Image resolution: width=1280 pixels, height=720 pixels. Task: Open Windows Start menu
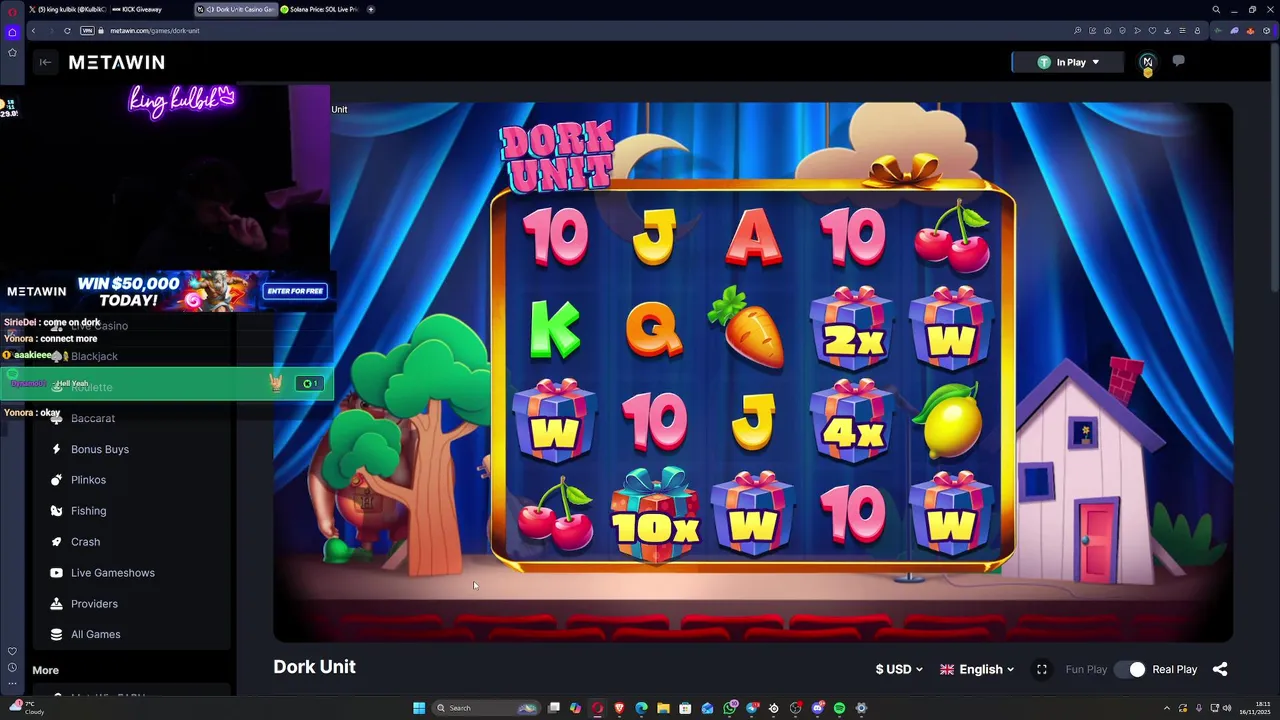click(419, 708)
